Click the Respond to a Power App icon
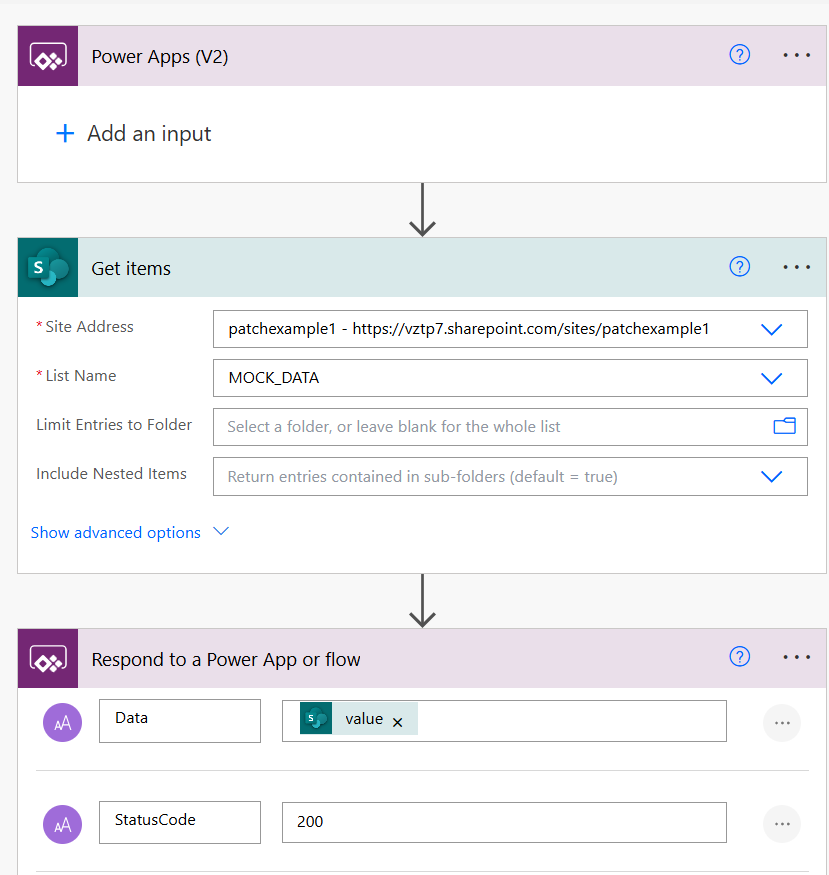Viewport: 829px width, 875px height. (48, 658)
